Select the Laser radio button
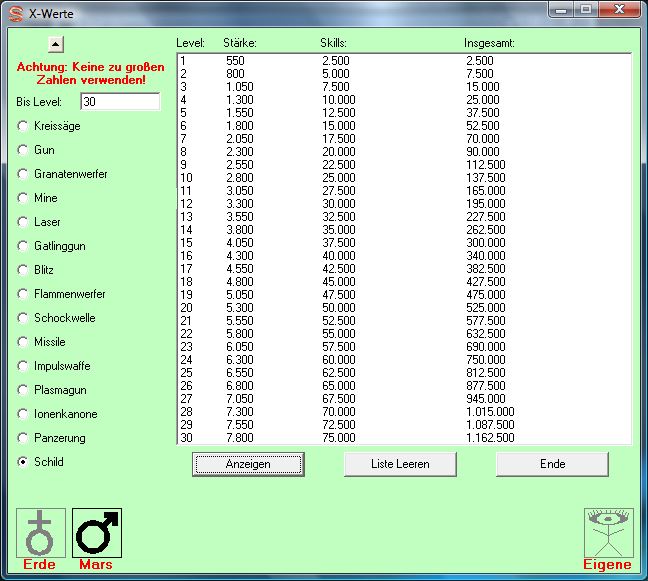This screenshot has width=648, height=581. point(23,222)
